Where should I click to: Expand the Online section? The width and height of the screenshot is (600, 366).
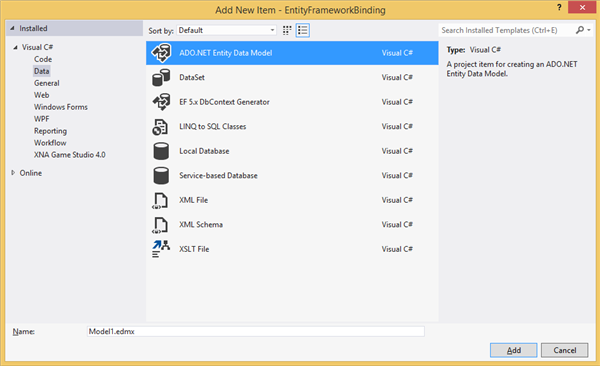(13, 173)
